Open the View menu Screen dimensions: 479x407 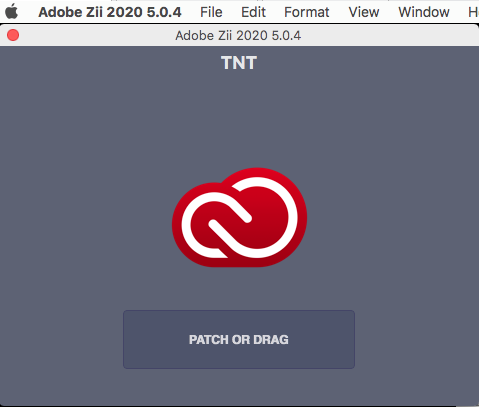pos(364,12)
